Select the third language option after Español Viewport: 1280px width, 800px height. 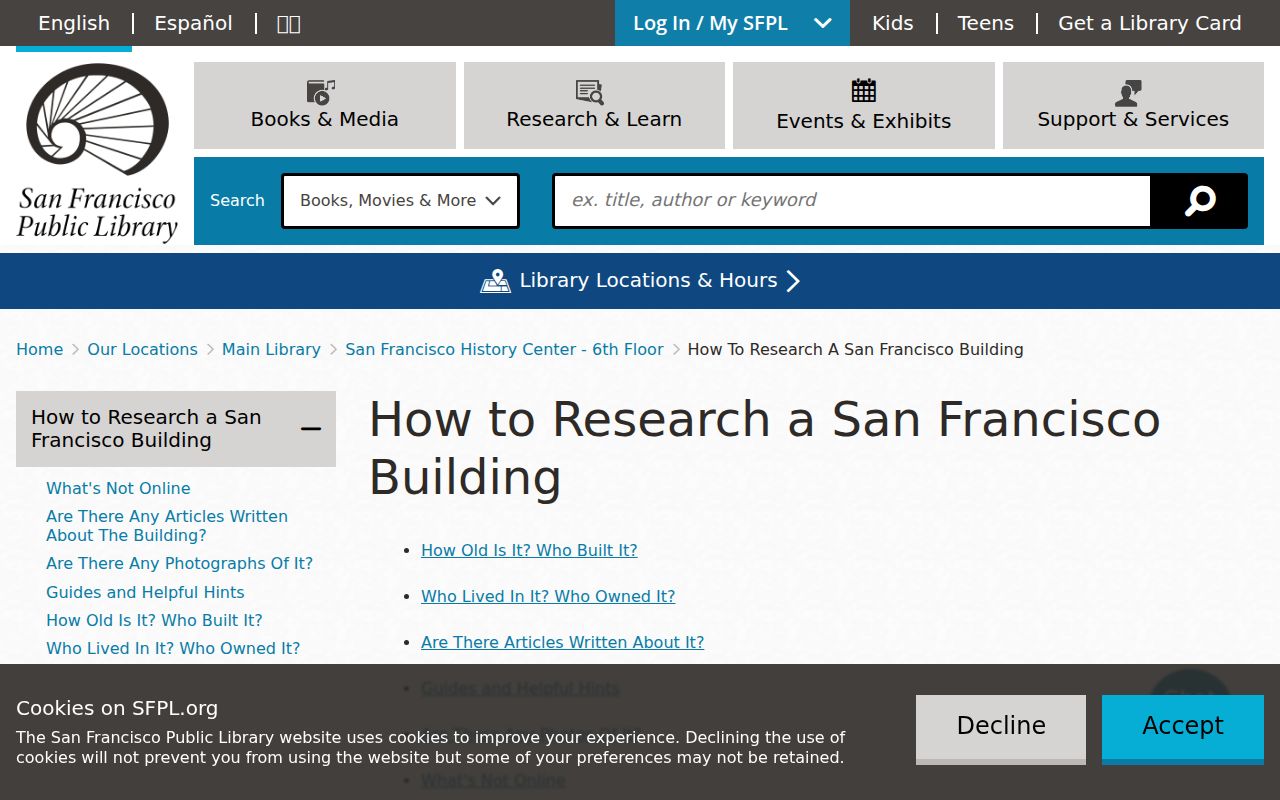288,23
